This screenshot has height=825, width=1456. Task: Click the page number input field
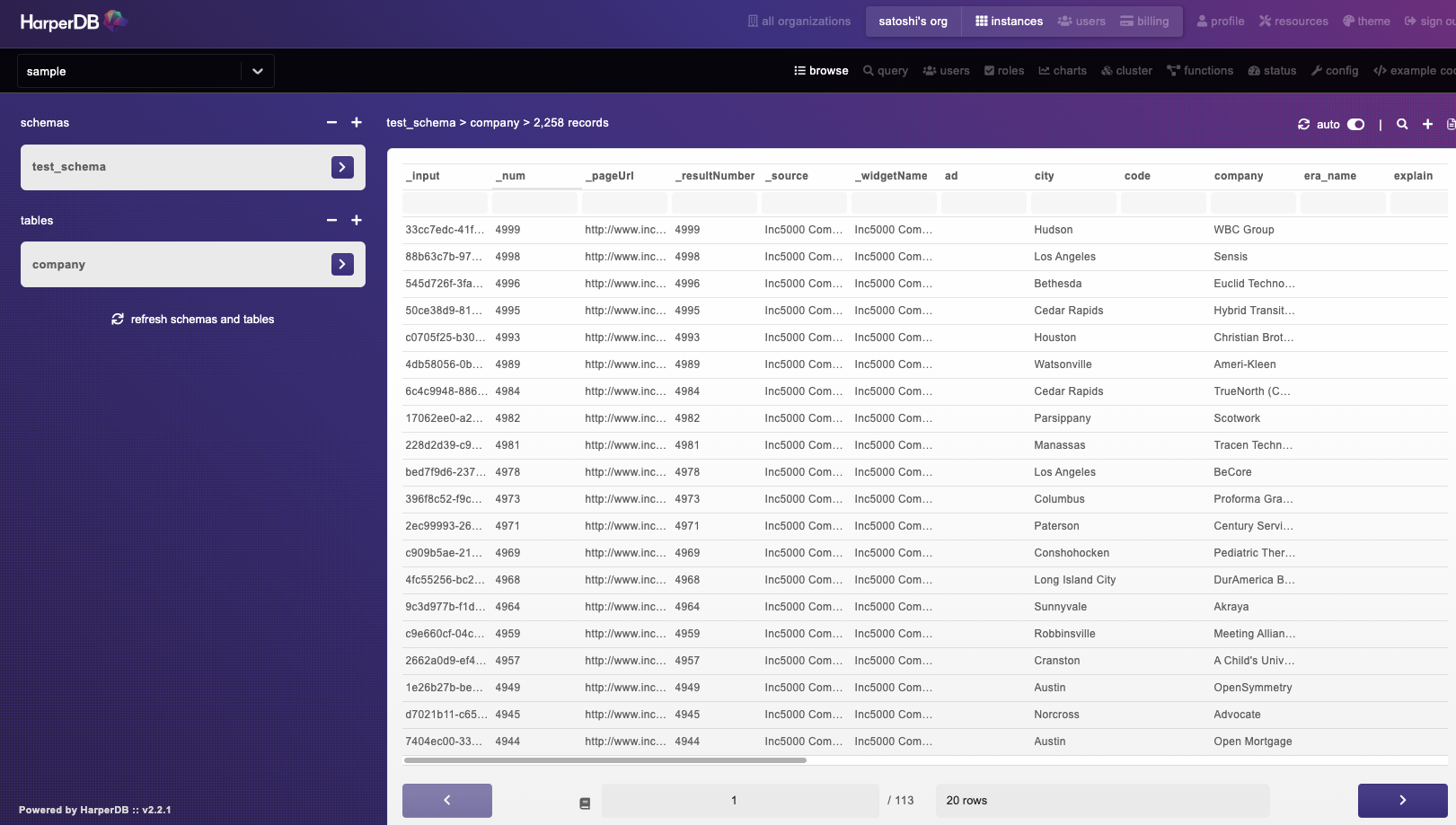(740, 801)
